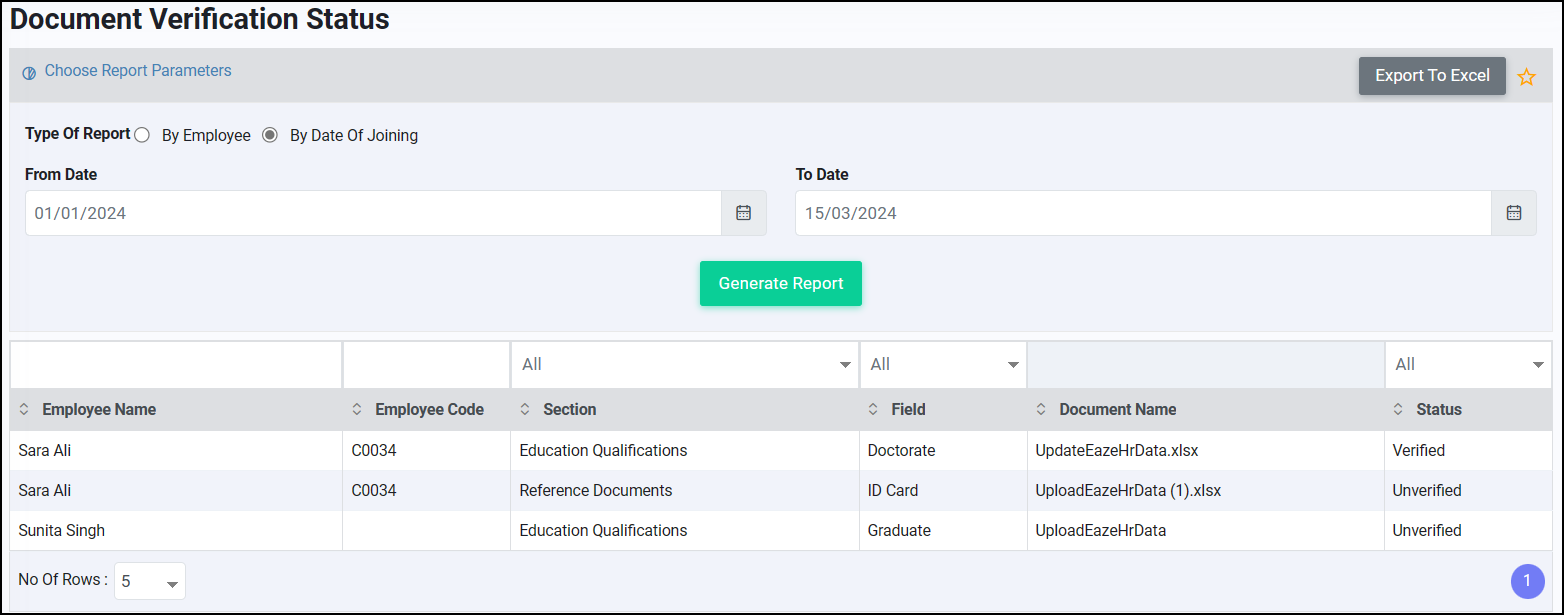The image size is (1564, 615).
Task: Sort the Status column using arrows
Action: tap(1398, 410)
